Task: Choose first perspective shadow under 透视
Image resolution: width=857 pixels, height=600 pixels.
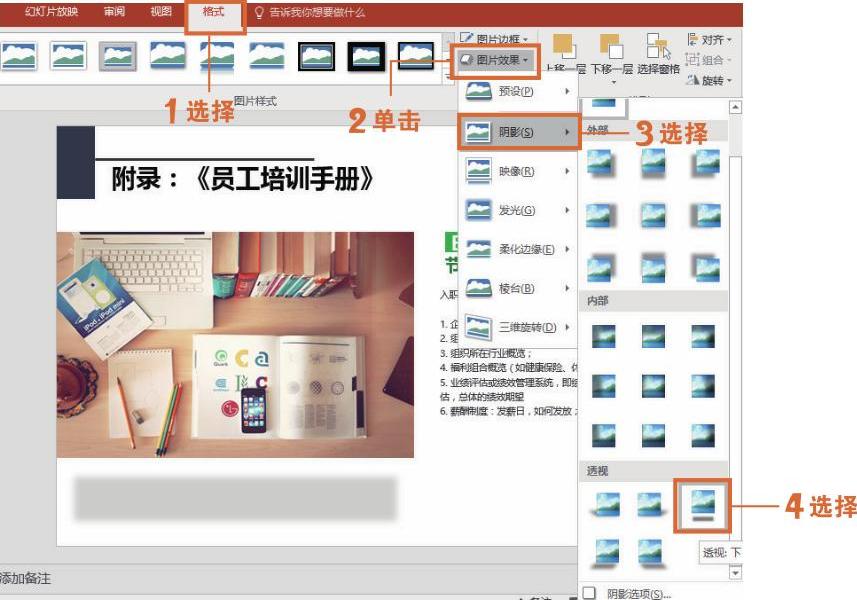Action: coord(606,505)
